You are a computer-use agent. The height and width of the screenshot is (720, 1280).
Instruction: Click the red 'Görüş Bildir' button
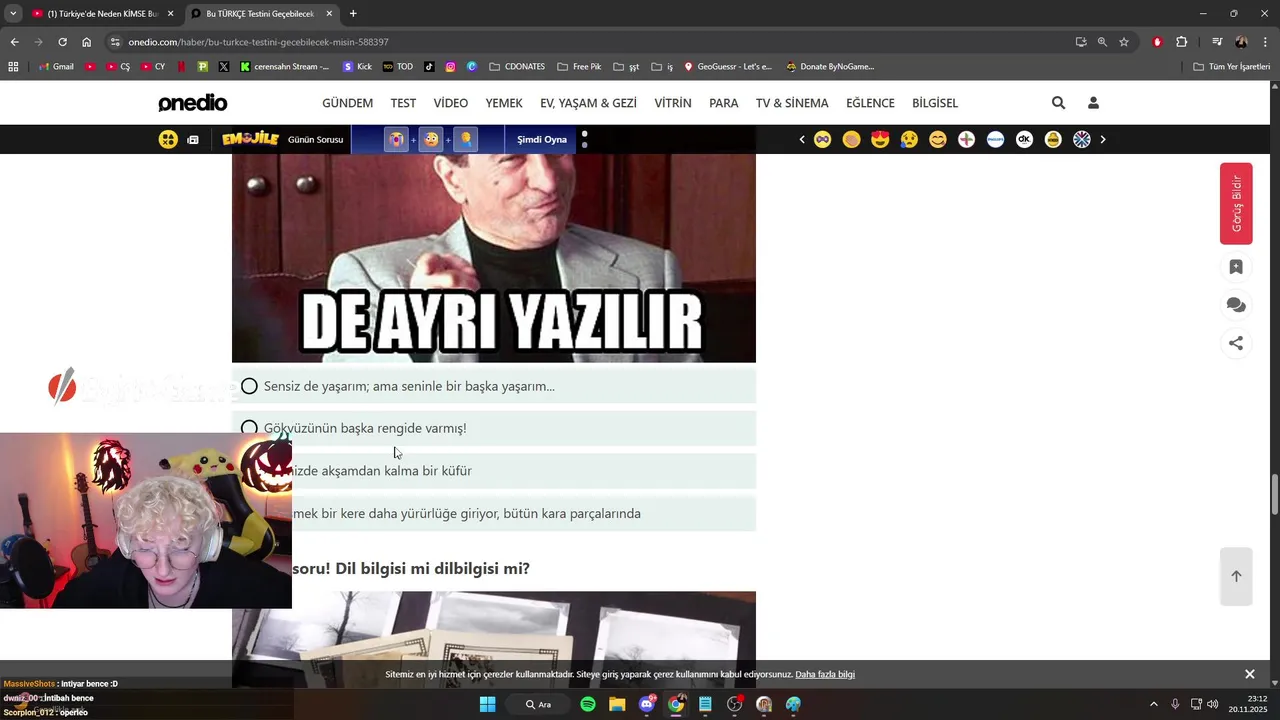coord(1236,203)
